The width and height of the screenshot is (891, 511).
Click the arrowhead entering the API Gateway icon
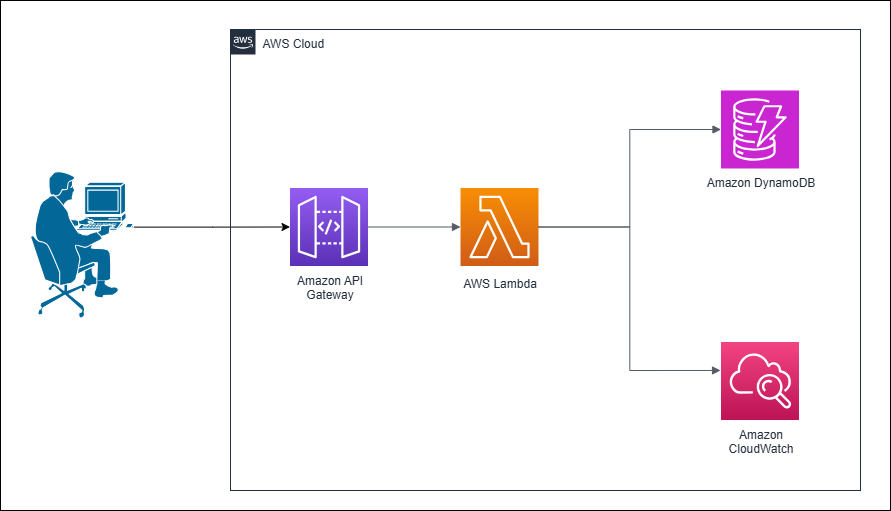(283, 227)
